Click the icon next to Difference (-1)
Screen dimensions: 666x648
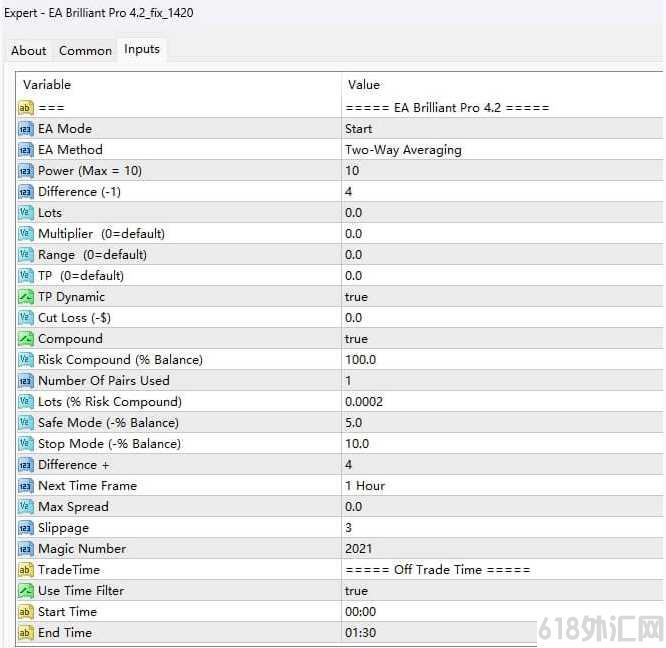point(25,192)
